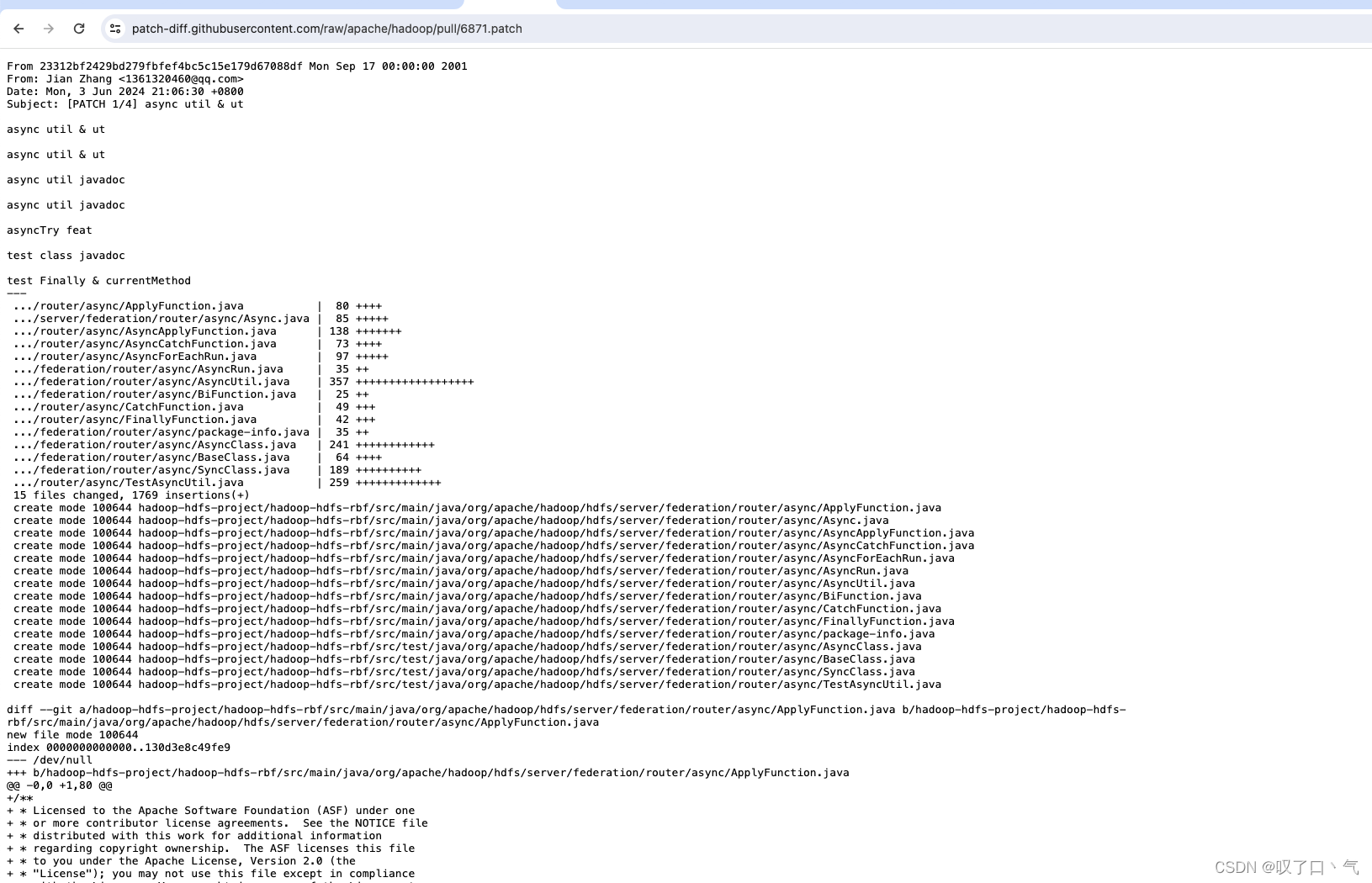Click the 'Date: Mon, 3 Jun 2024' line
Viewport: 1372px width, 883px height.
(x=125, y=92)
